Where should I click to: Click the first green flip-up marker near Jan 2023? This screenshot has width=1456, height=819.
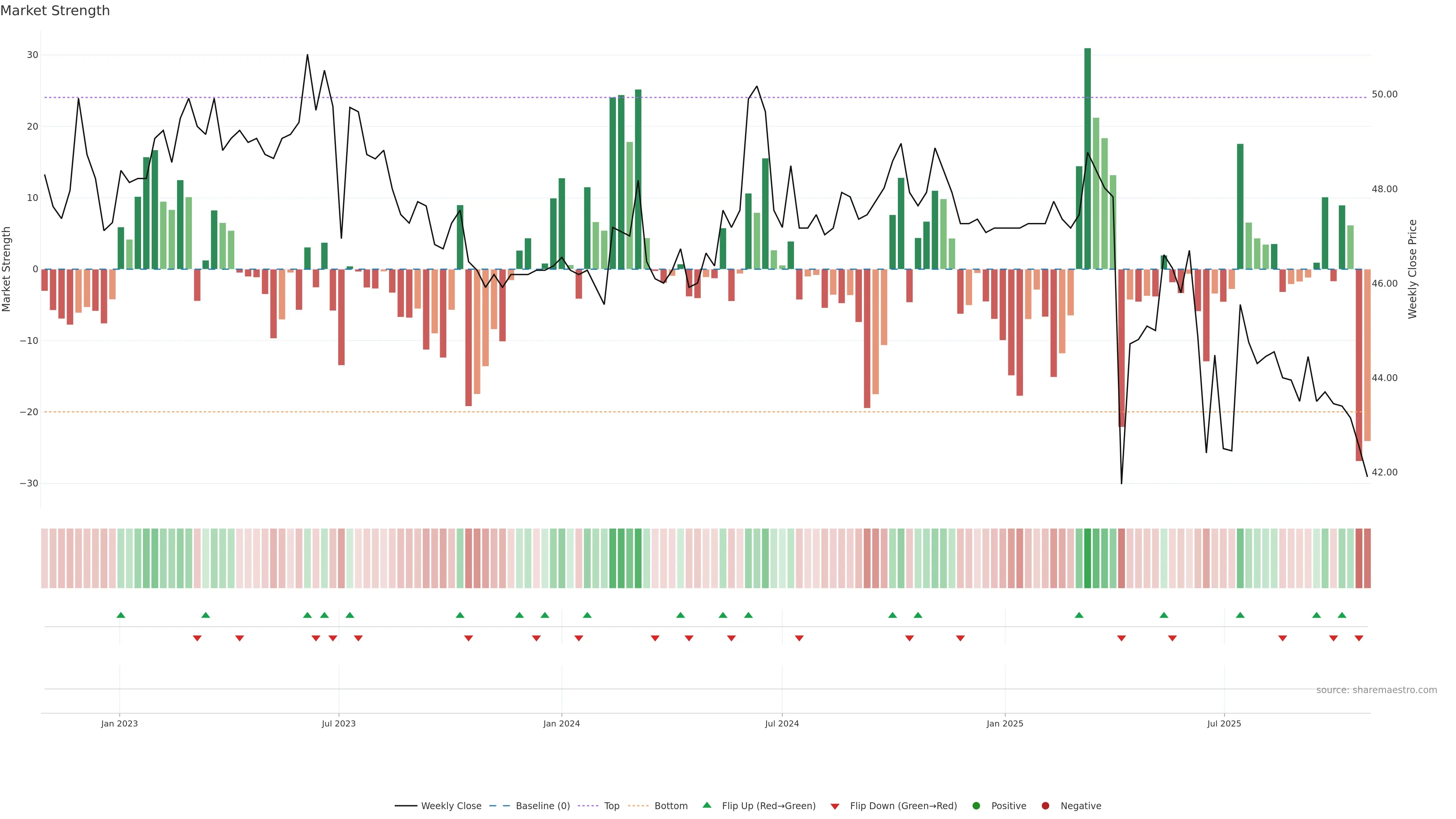point(121,615)
